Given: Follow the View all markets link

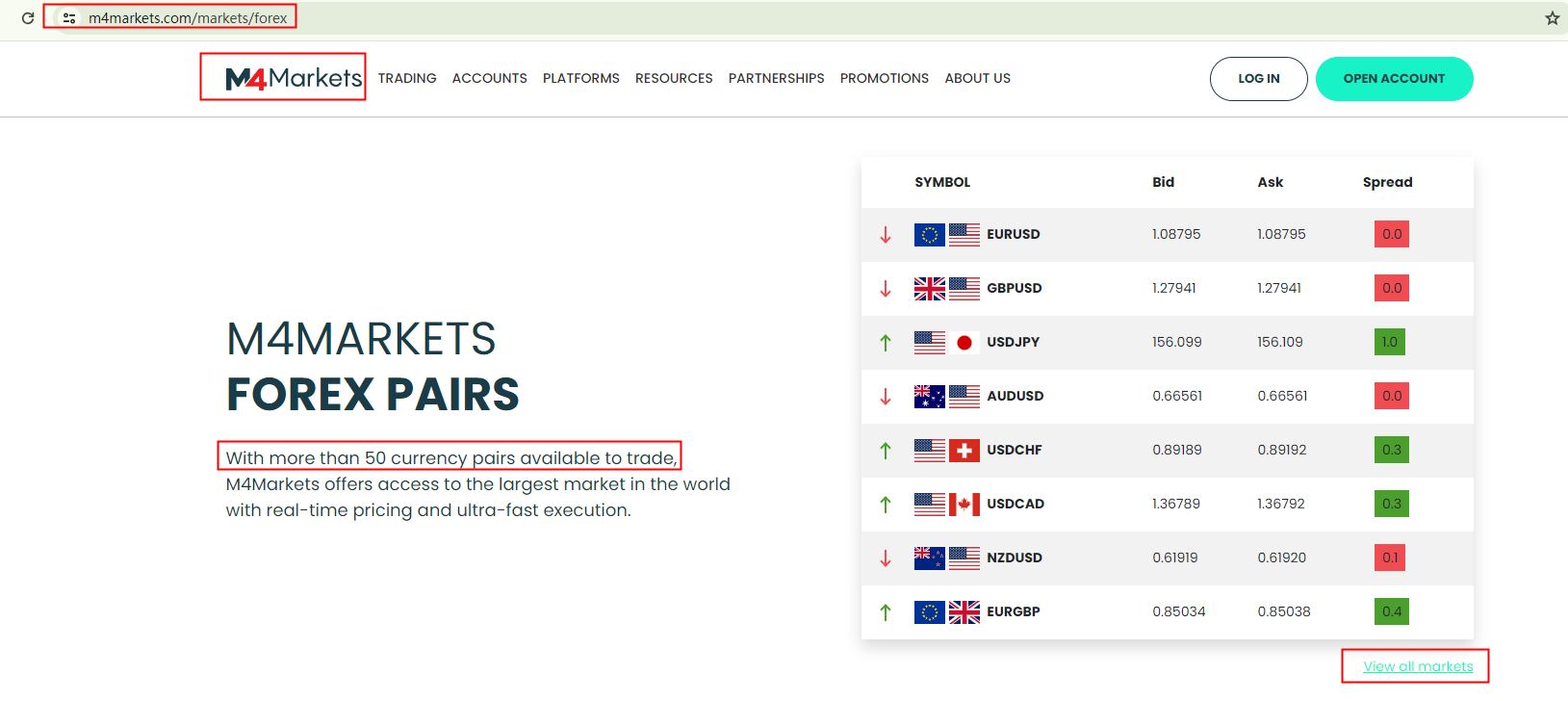Looking at the screenshot, I should pyautogui.click(x=1418, y=666).
